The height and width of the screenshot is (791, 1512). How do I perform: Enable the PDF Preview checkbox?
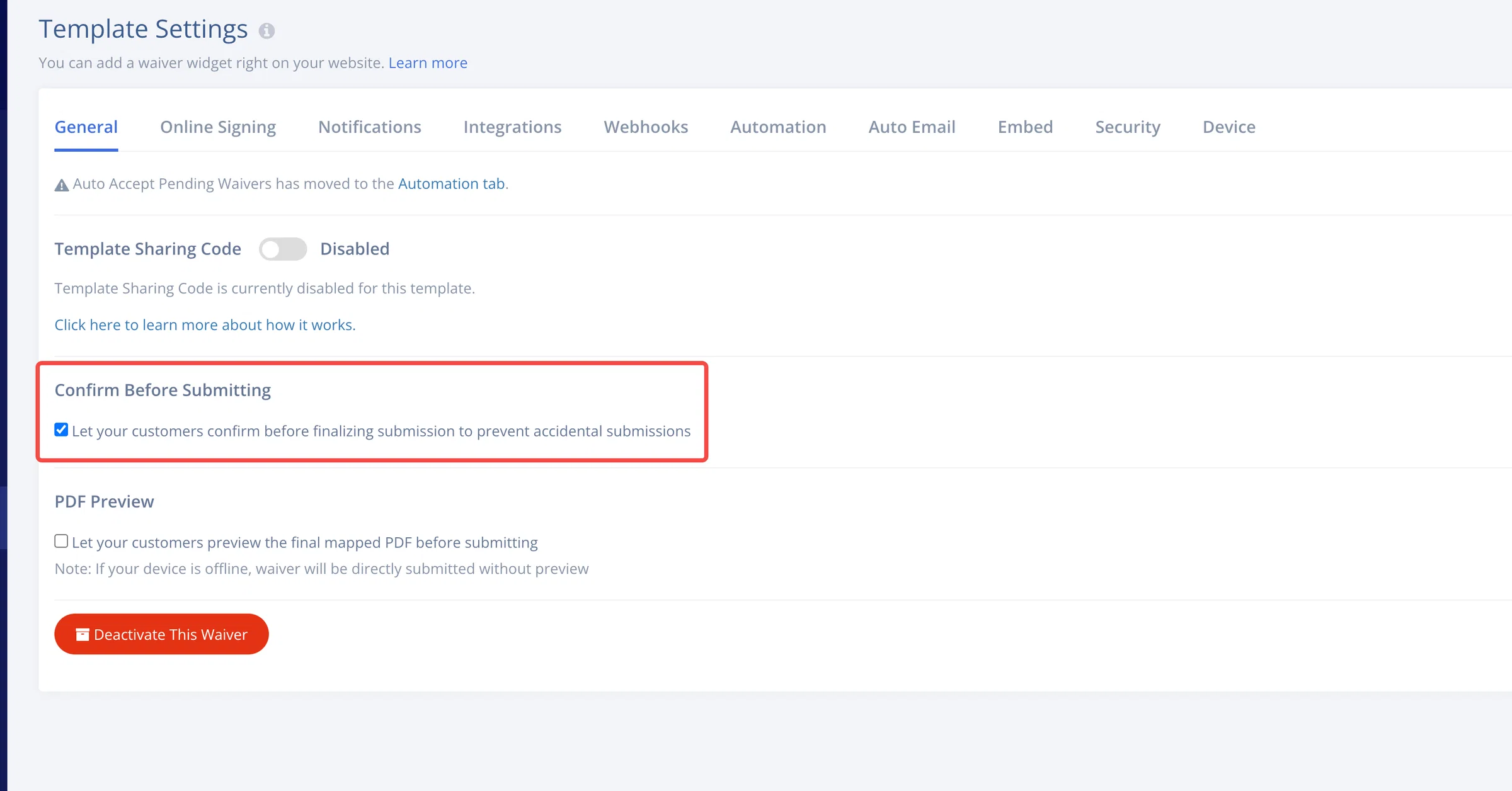tap(61, 541)
